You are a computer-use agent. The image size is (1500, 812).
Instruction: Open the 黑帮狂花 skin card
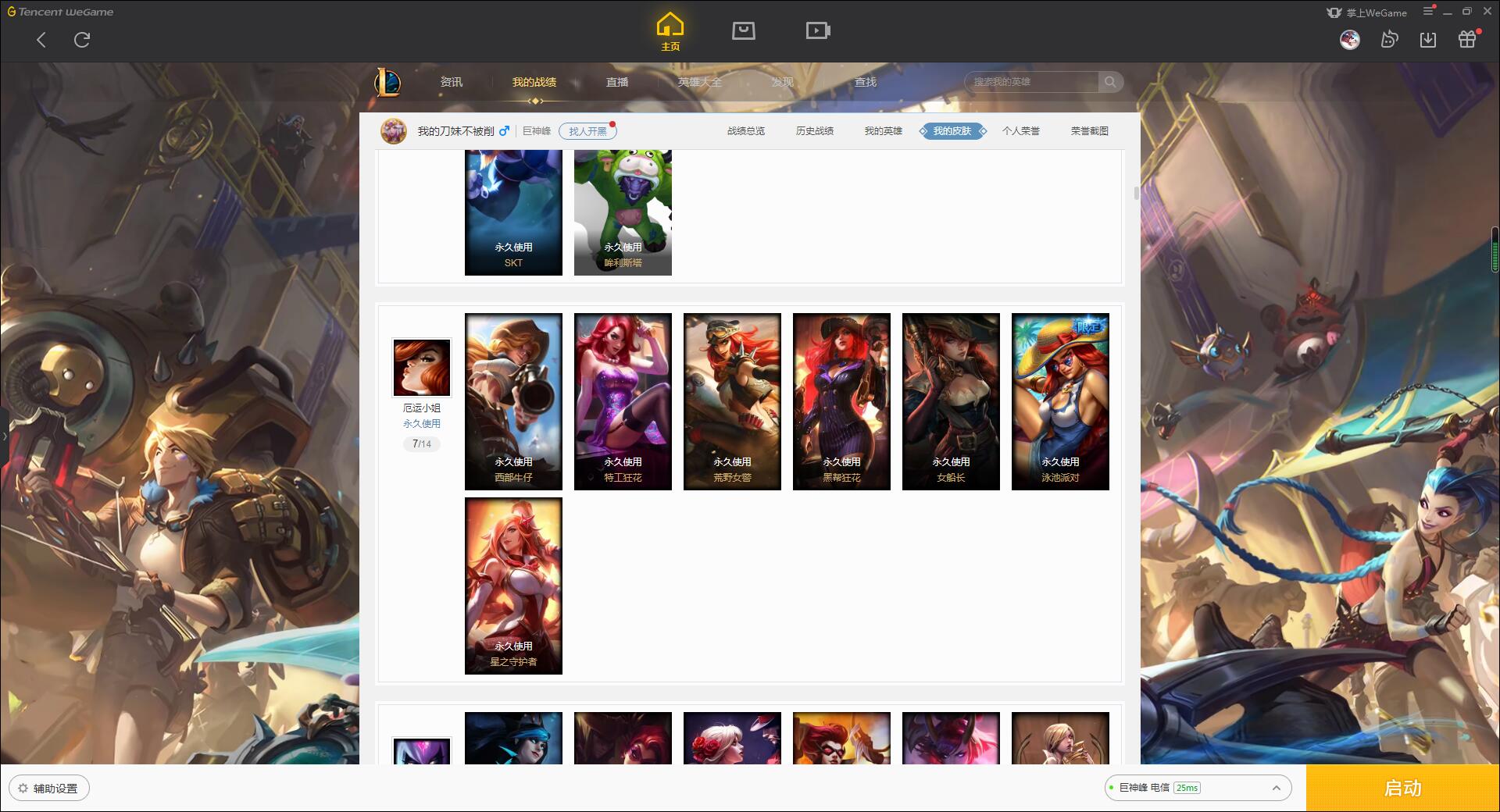tap(841, 401)
